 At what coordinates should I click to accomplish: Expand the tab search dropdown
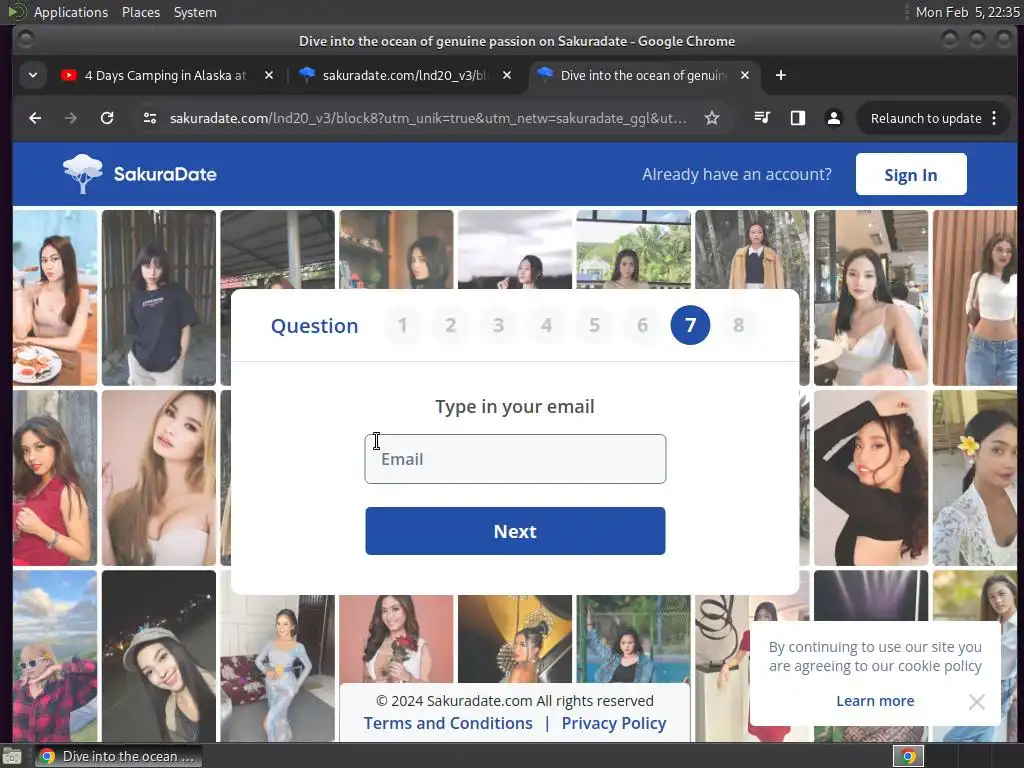(33, 75)
